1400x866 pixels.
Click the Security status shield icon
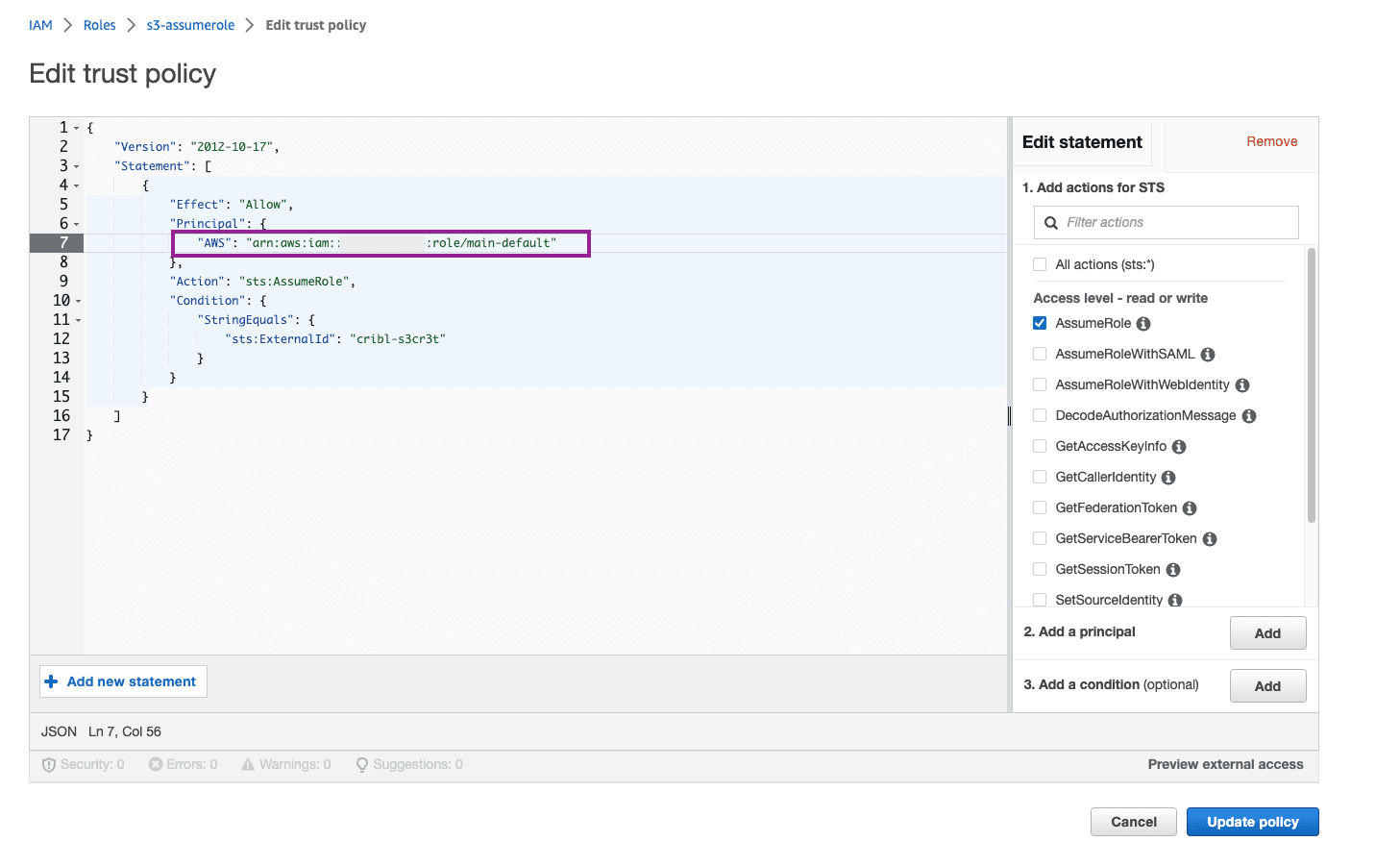tap(49, 765)
